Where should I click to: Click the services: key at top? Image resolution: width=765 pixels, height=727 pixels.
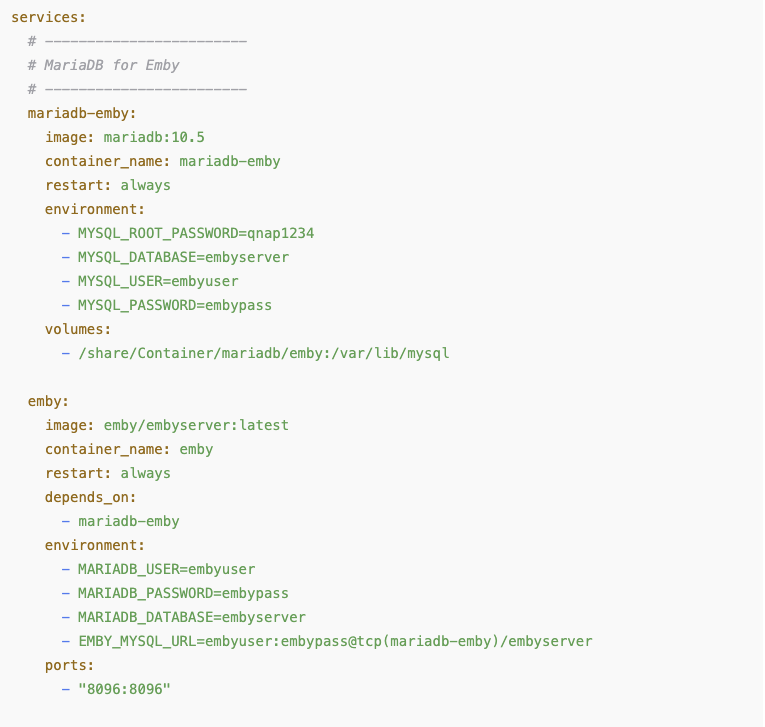click(48, 18)
